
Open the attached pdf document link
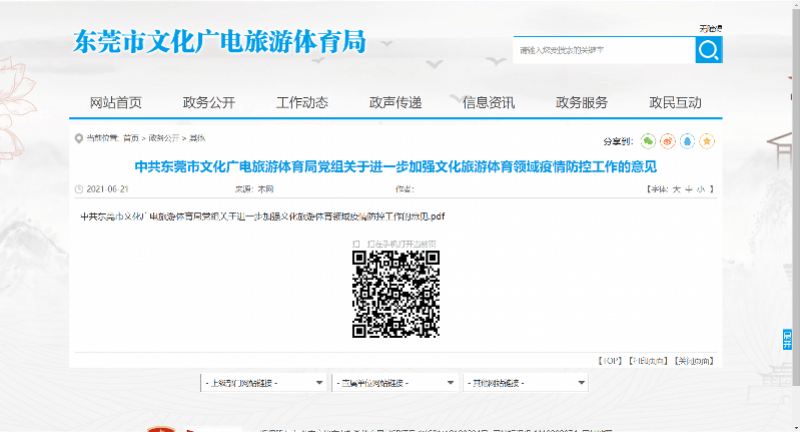pyautogui.click(x=263, y=217)
